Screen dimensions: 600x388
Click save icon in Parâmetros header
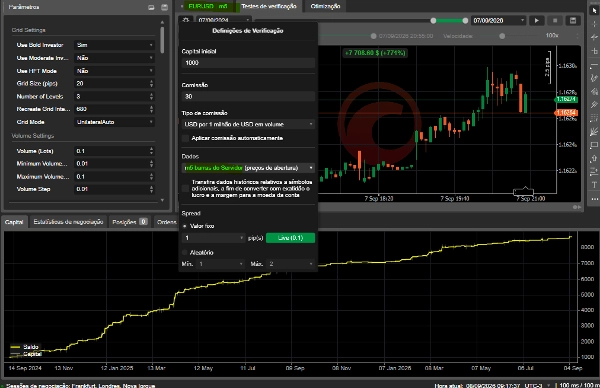165,7
